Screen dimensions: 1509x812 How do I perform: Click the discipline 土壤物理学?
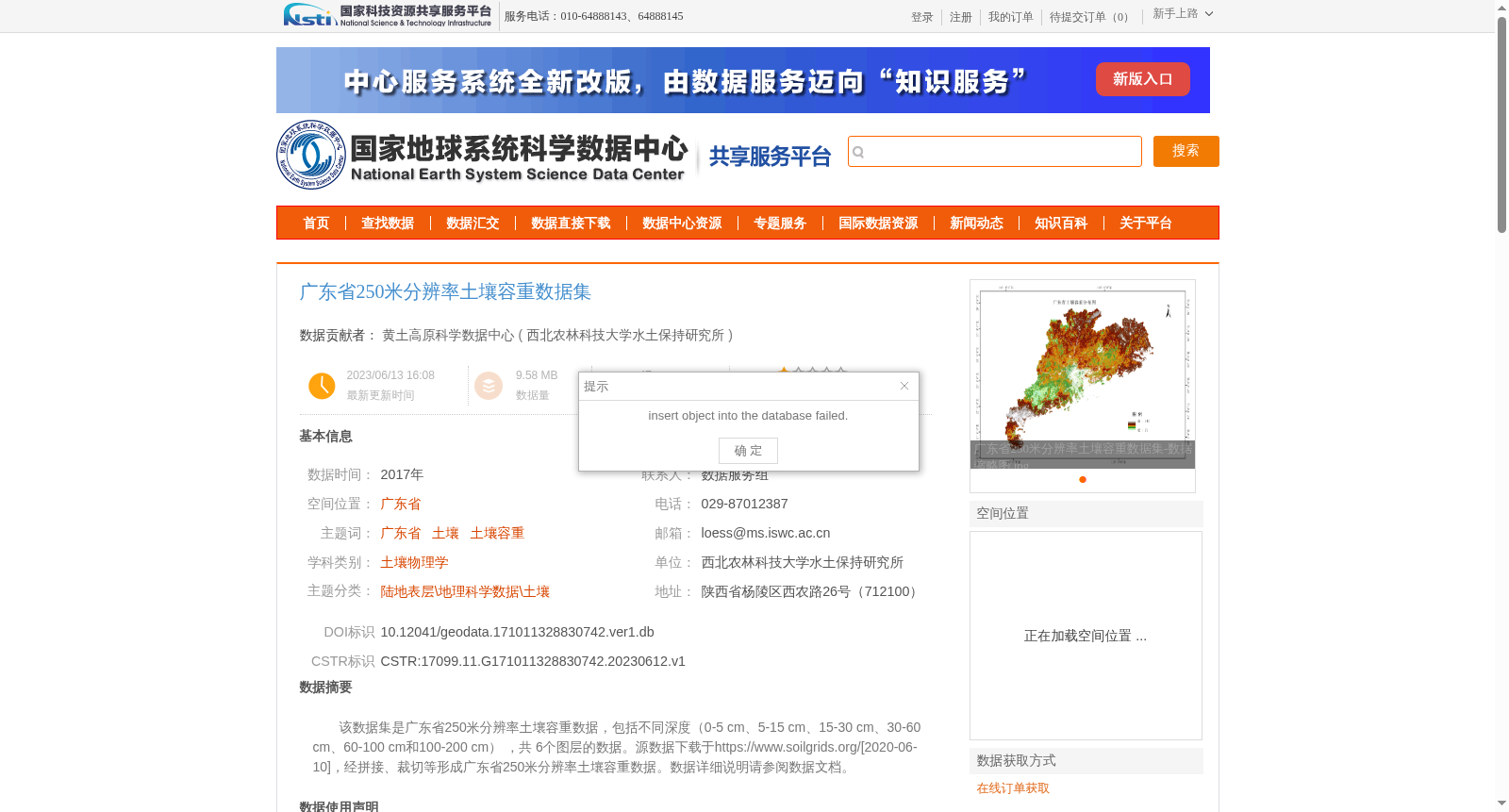(414, 563)
